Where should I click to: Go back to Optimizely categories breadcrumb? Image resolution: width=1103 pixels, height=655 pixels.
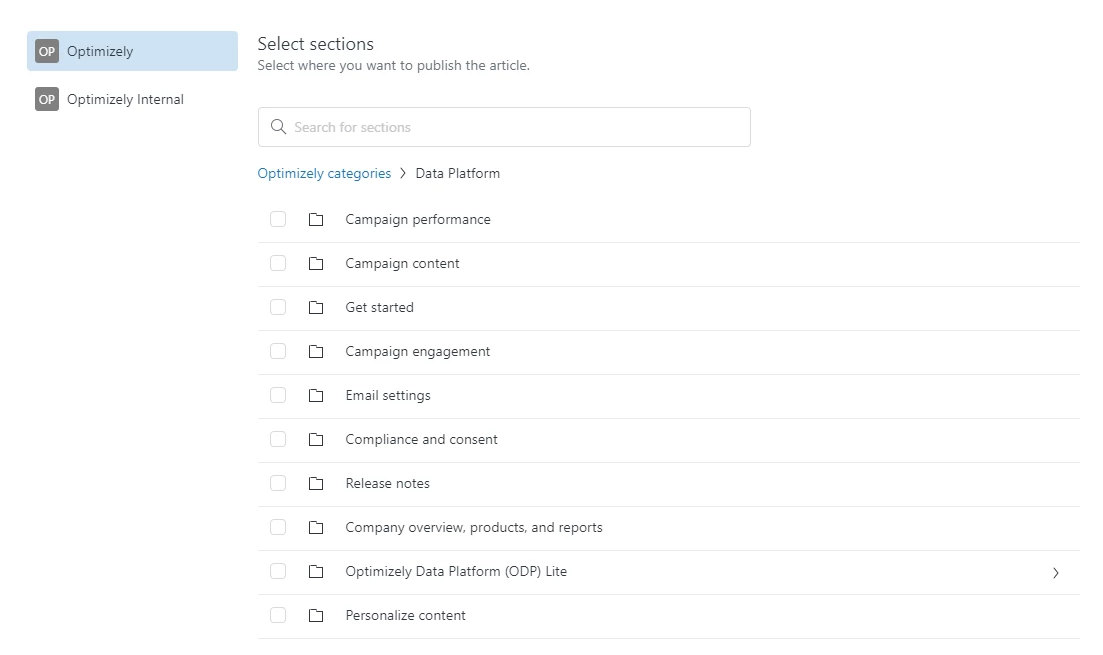pos(324,174)
